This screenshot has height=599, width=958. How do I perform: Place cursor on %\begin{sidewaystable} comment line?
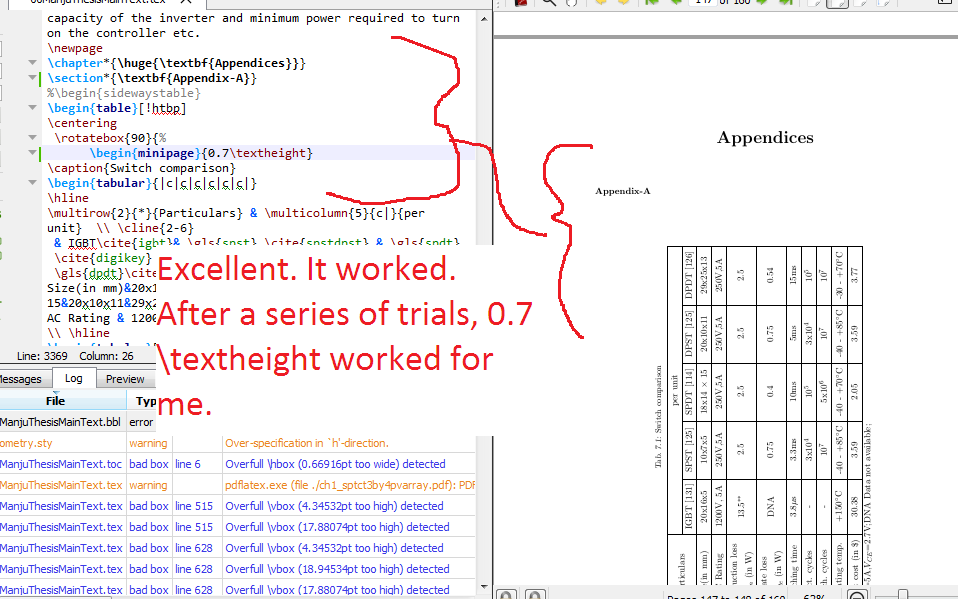coord(123,93)
